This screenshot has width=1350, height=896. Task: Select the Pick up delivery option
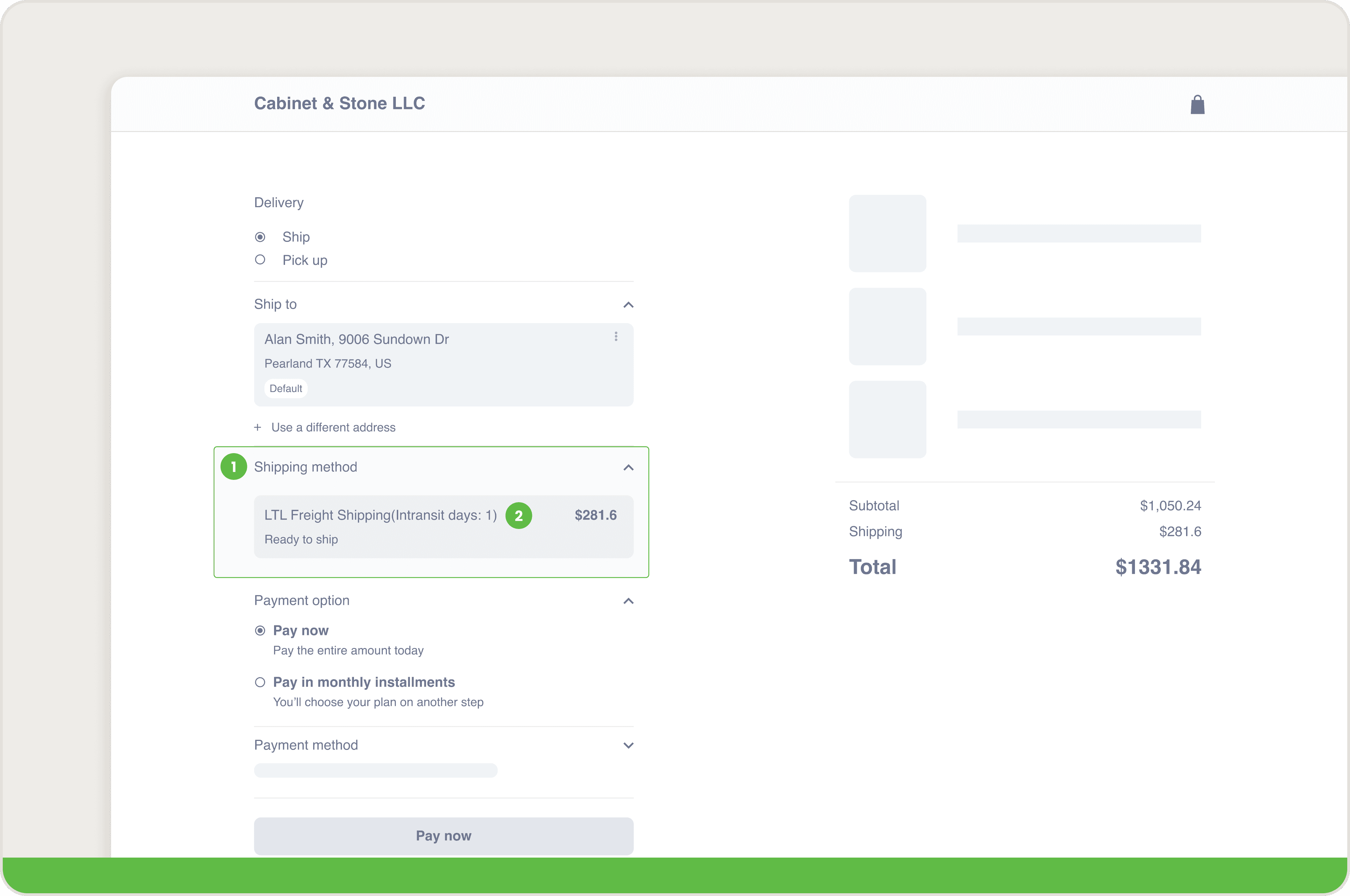(260, 259)
